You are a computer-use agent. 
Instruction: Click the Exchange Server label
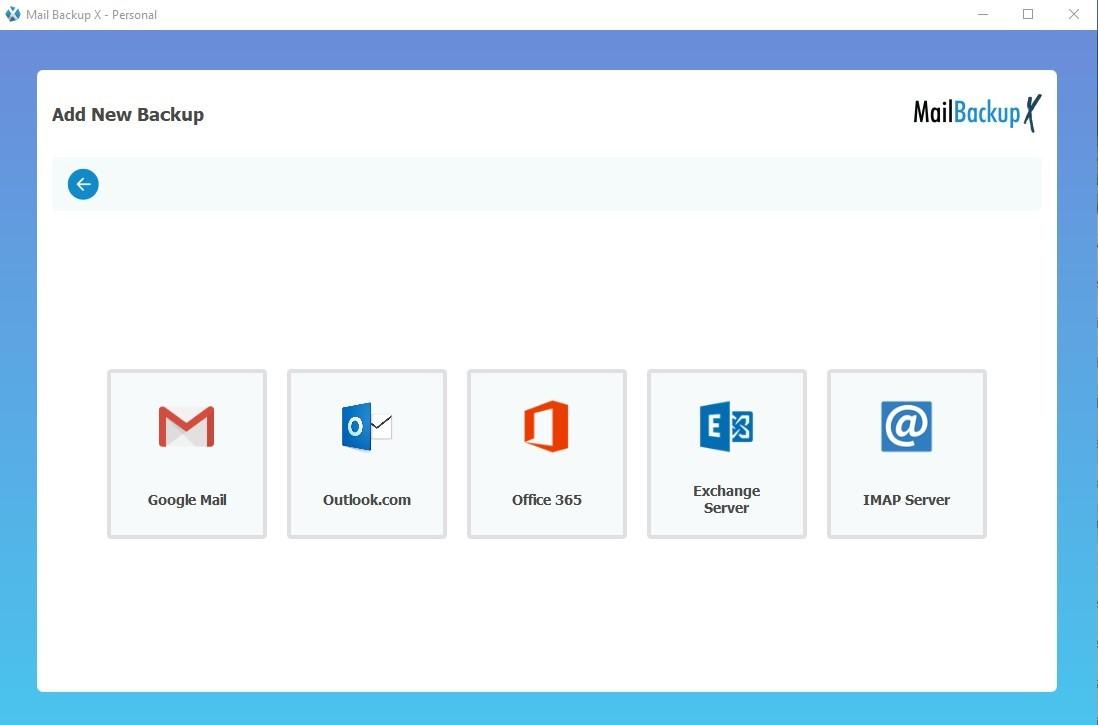pos(727,499)
